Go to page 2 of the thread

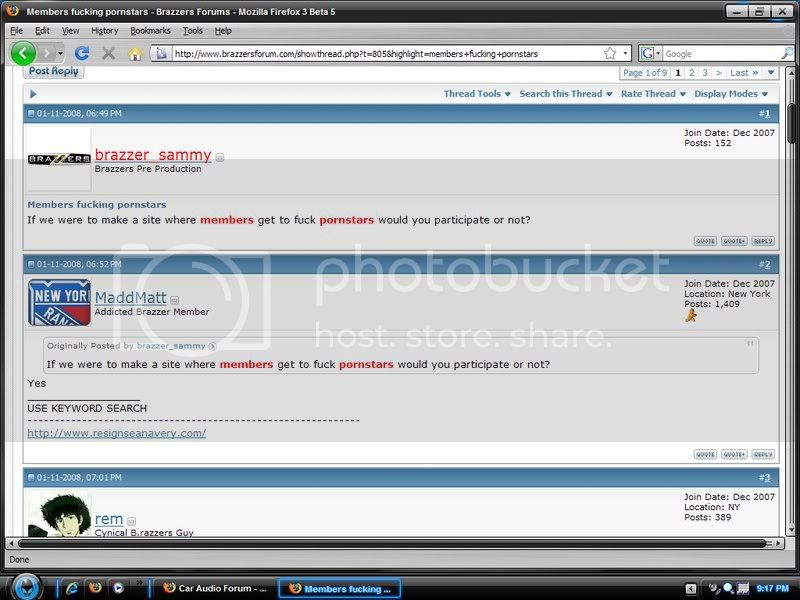point(691,73)
